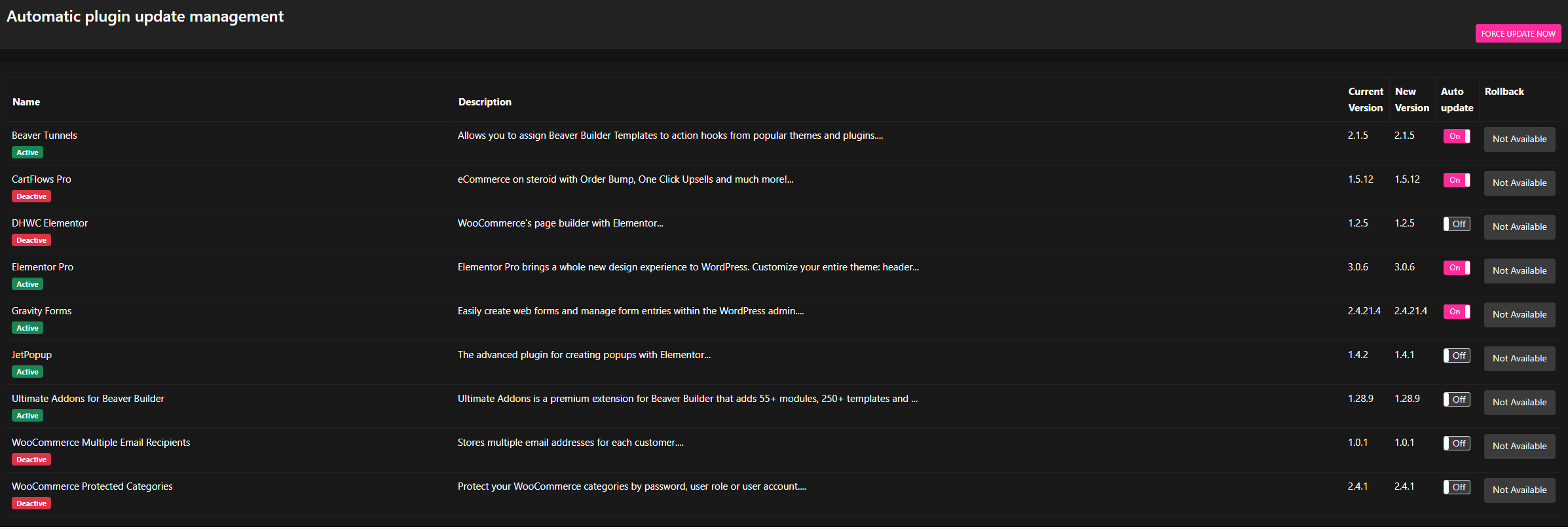
Task: Click "Stores multiple email addresses" description
Action: point(570,443)
